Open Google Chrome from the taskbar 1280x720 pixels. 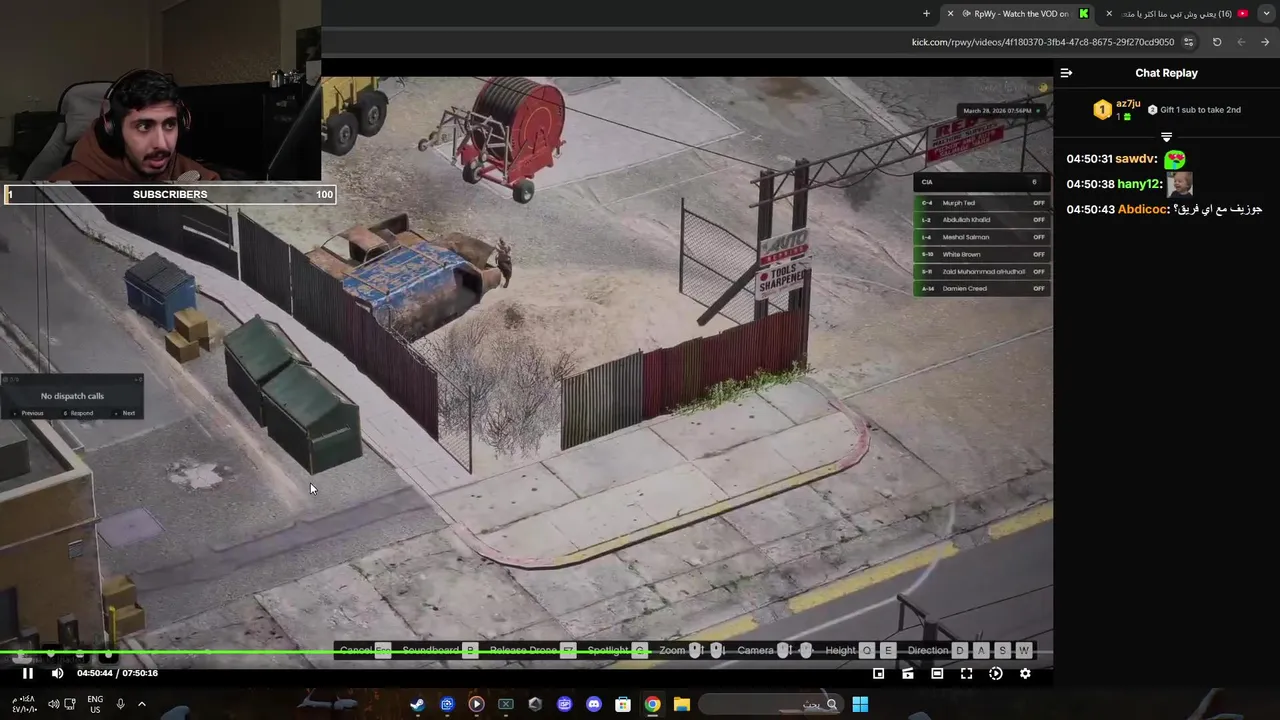pyautogui.click(x=652, y=704)
